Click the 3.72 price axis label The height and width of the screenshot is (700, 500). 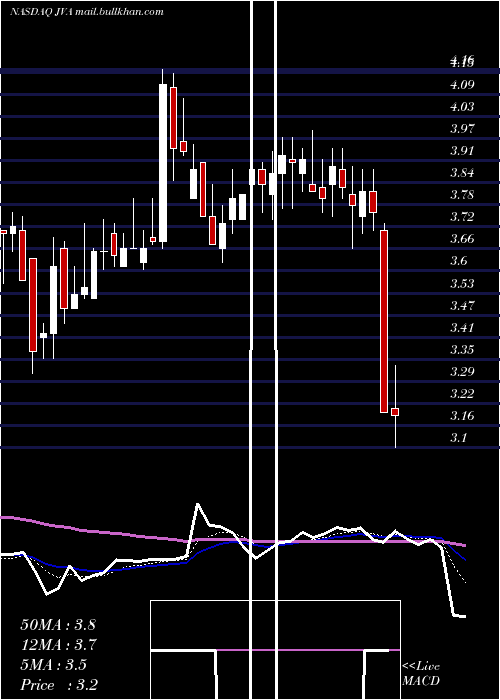462,217
